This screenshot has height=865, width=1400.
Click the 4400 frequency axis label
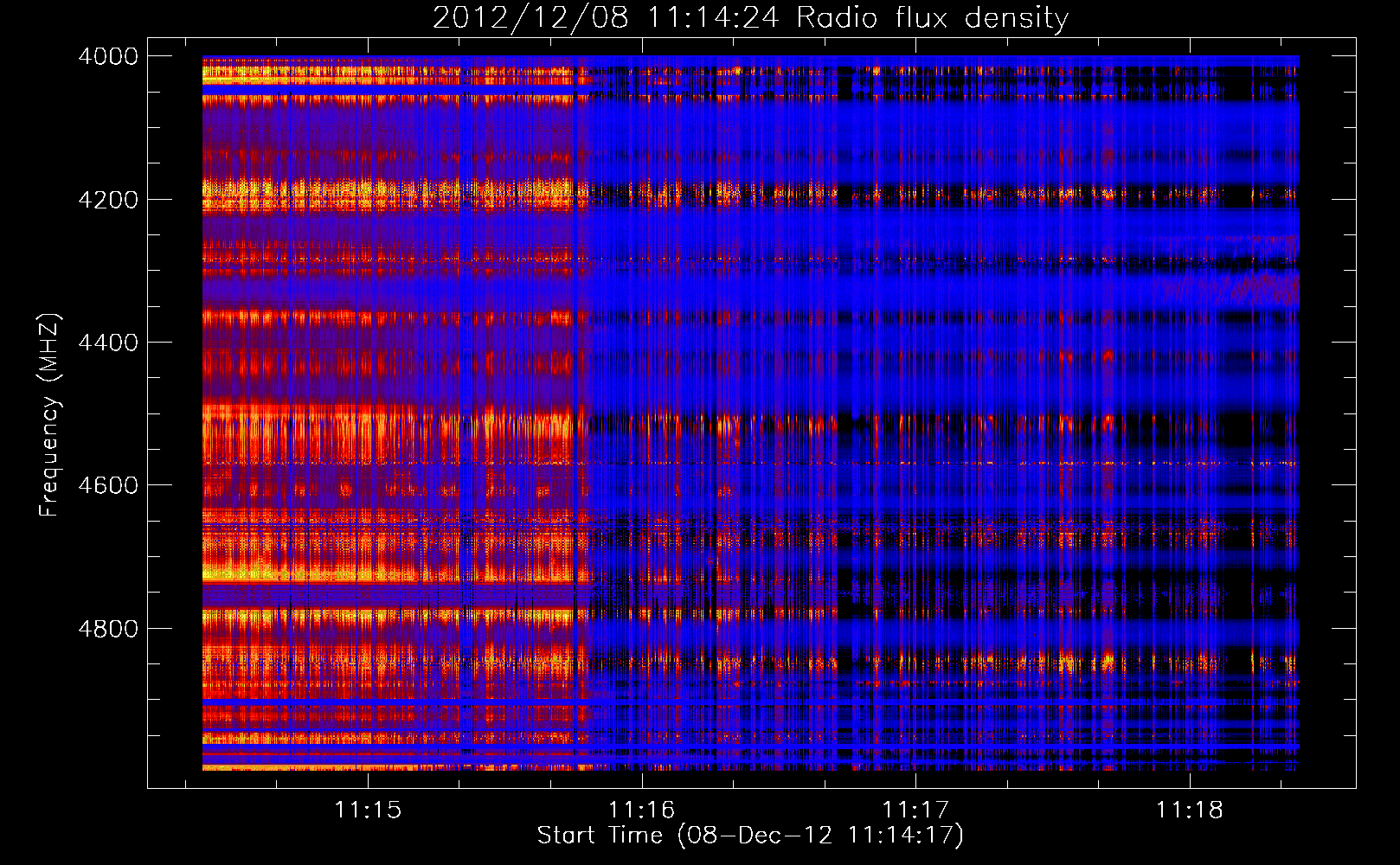(108, 343)
